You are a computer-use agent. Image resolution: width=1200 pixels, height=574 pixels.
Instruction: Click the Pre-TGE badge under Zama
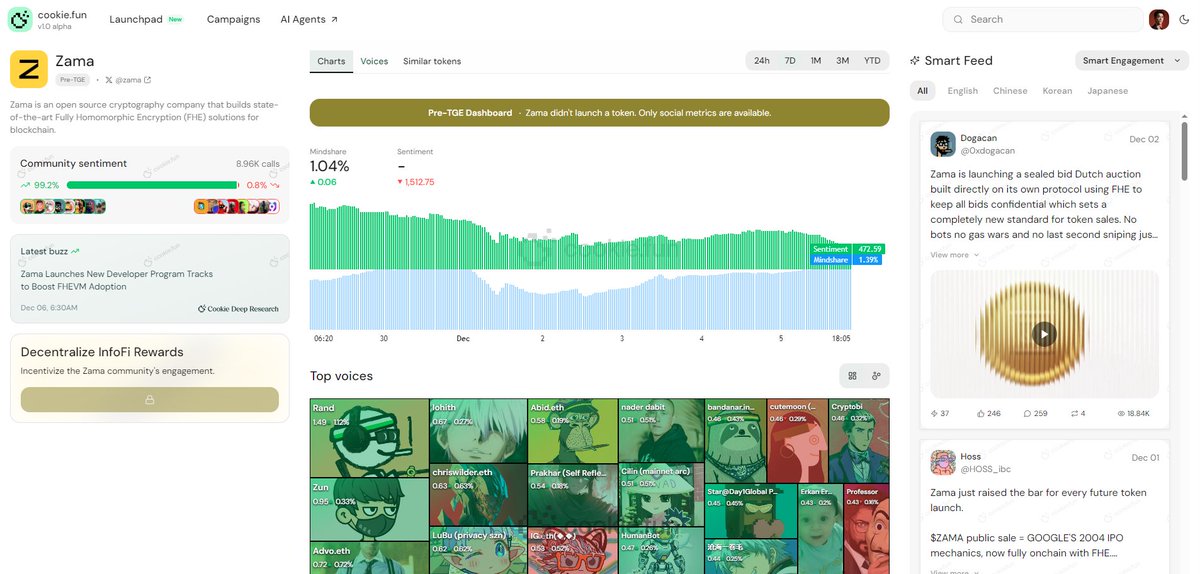(73, 80)
